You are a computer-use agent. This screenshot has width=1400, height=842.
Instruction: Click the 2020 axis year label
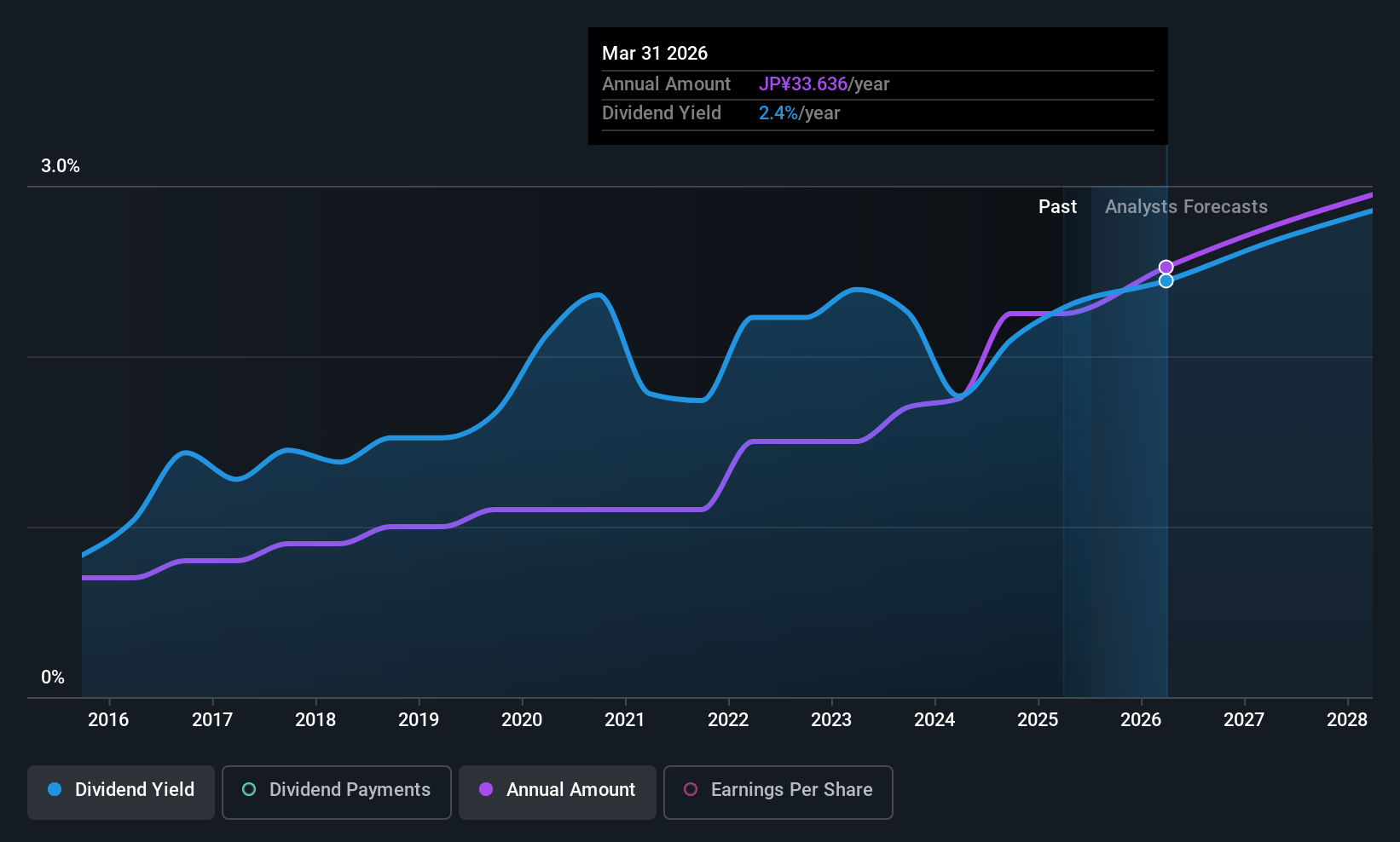coord(522,720)
